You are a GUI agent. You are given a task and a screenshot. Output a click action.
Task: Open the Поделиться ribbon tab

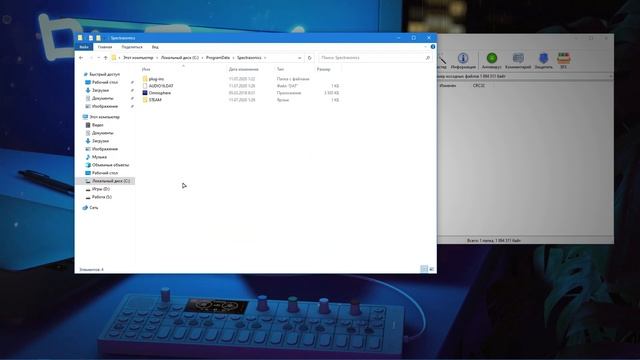tap(132, 47)
